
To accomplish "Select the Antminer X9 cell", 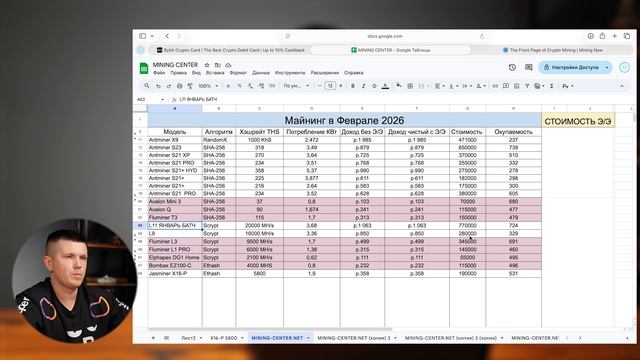I will (175, 140).
